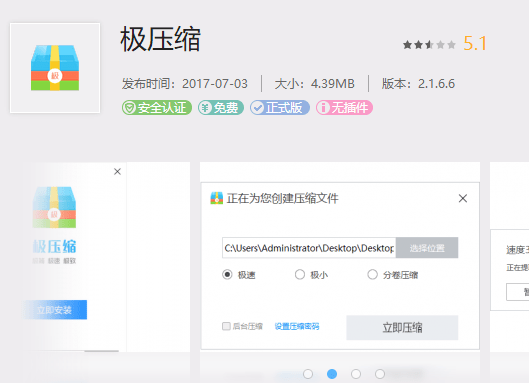Select the 极速 radio option
This screenshot has height=383, width=529.
(x=227, y=275)
